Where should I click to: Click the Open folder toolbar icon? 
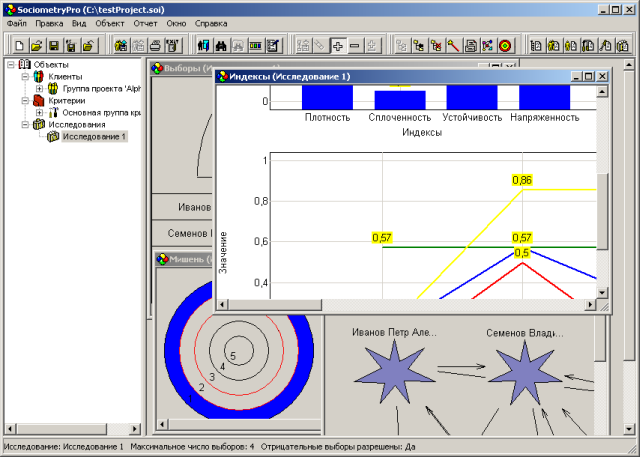(x=36, y=45)
